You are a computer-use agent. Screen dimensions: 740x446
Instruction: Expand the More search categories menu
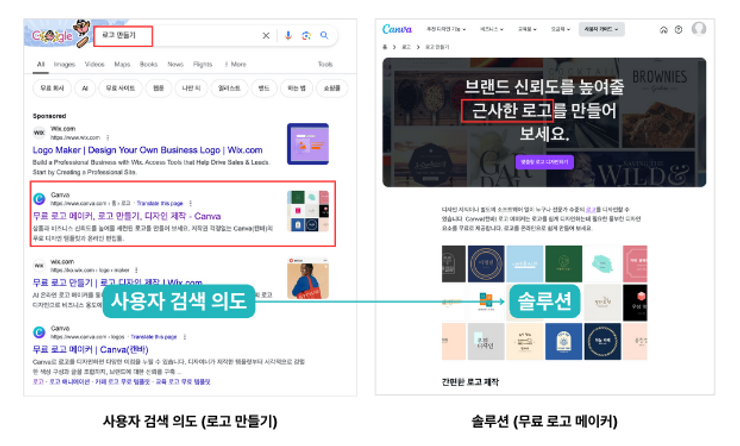pos(235,64)
